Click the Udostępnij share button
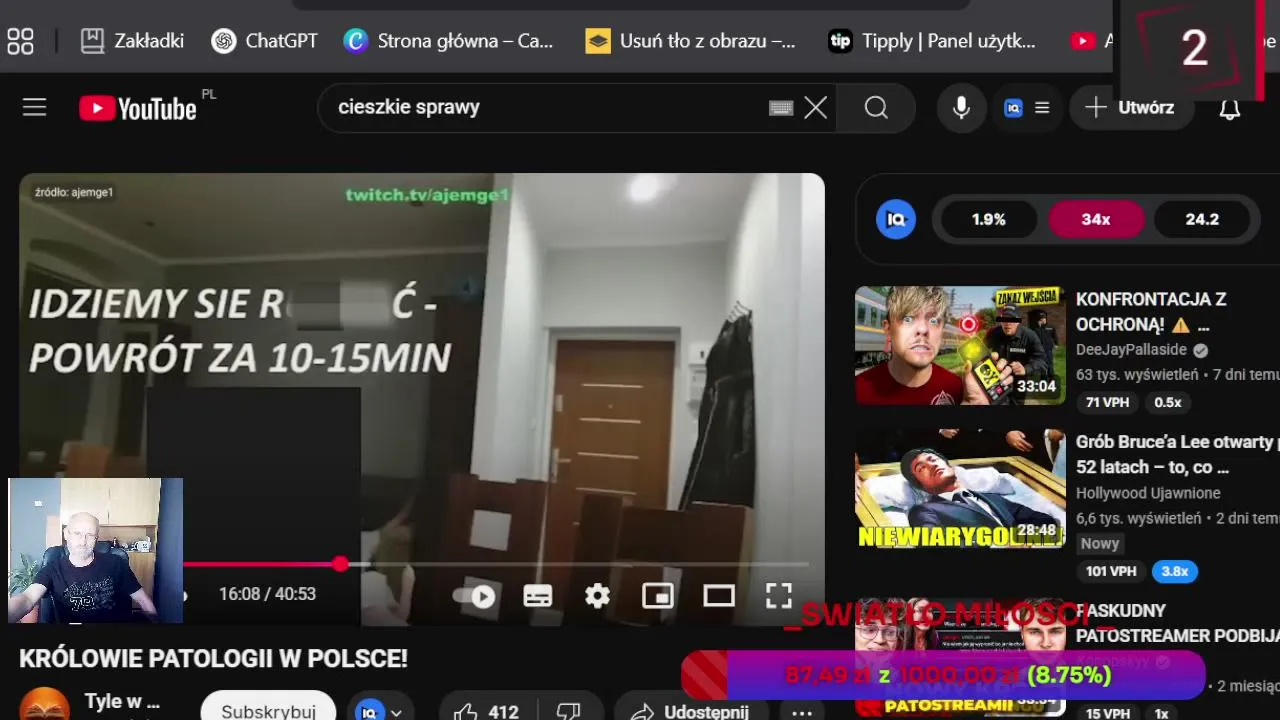The height and width of the screenshot is (720, 1280). coord(691,712)
